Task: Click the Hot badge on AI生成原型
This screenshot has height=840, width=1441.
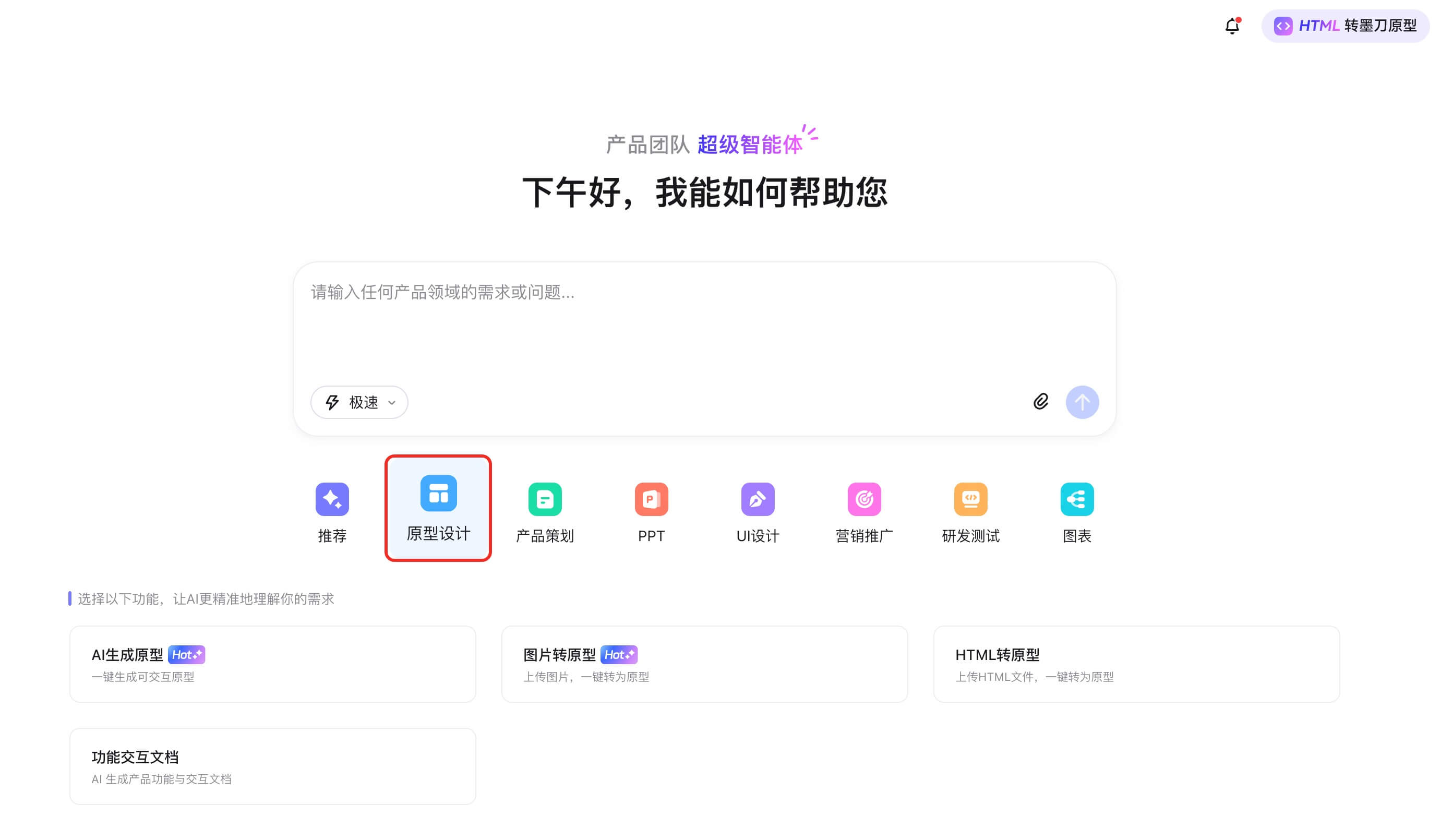Action: 187,654
